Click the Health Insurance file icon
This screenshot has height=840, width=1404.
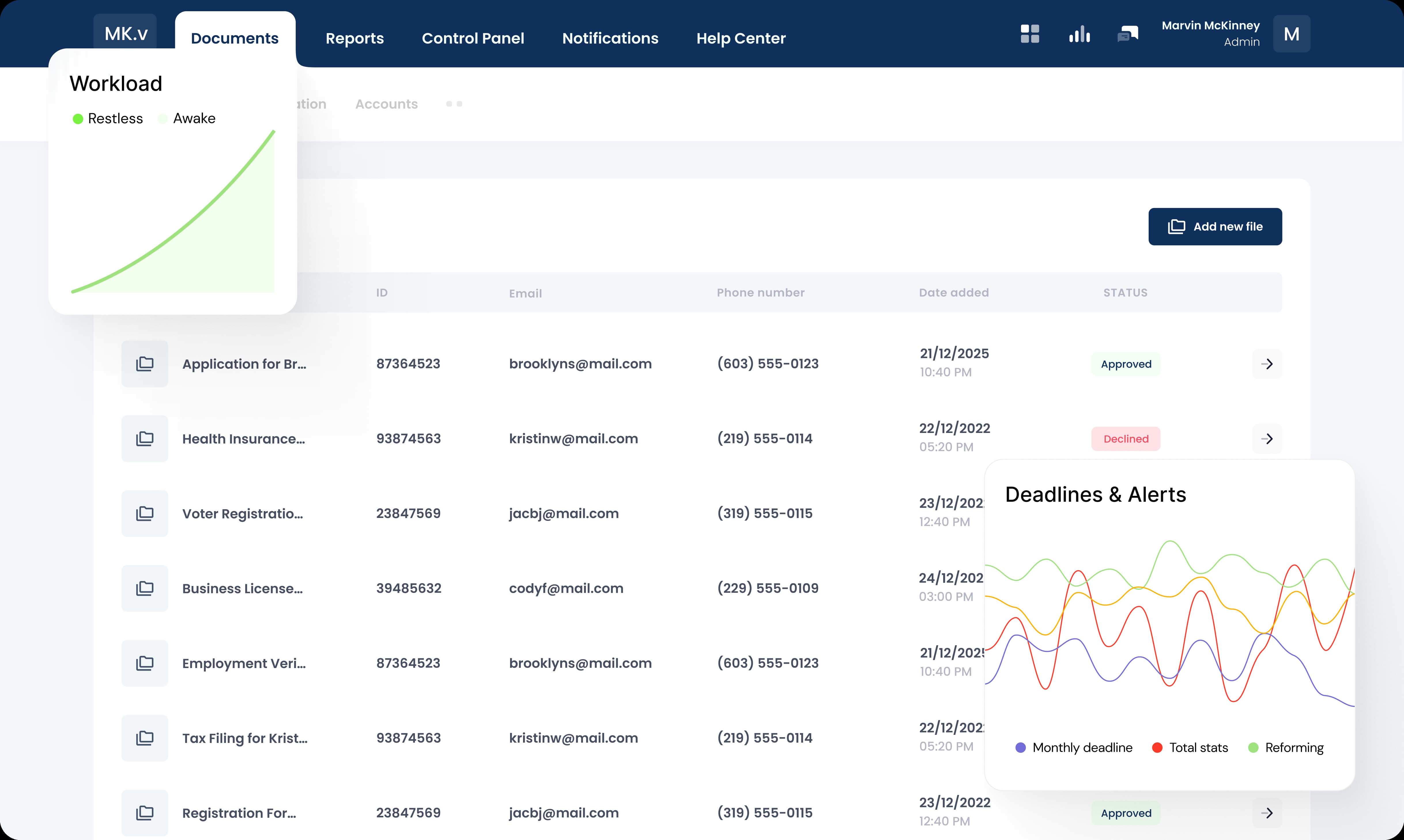(x=145, y=439)
